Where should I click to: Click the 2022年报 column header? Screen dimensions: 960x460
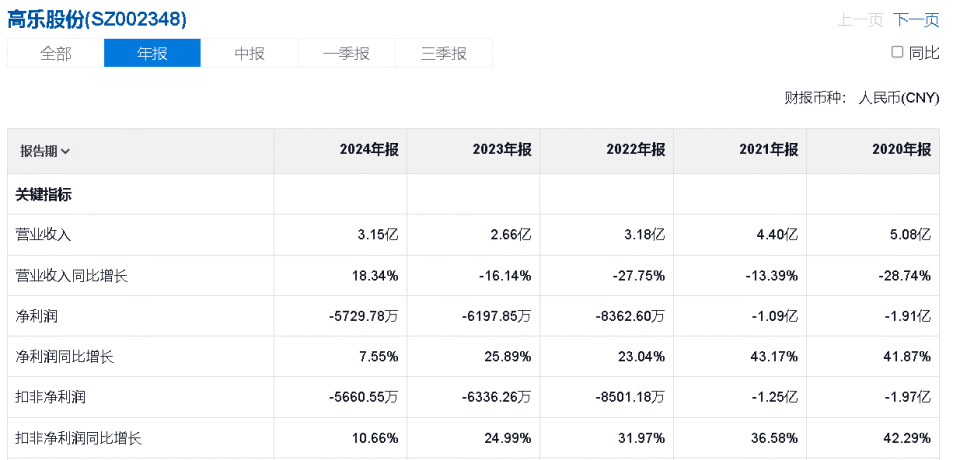coord(635,150)
